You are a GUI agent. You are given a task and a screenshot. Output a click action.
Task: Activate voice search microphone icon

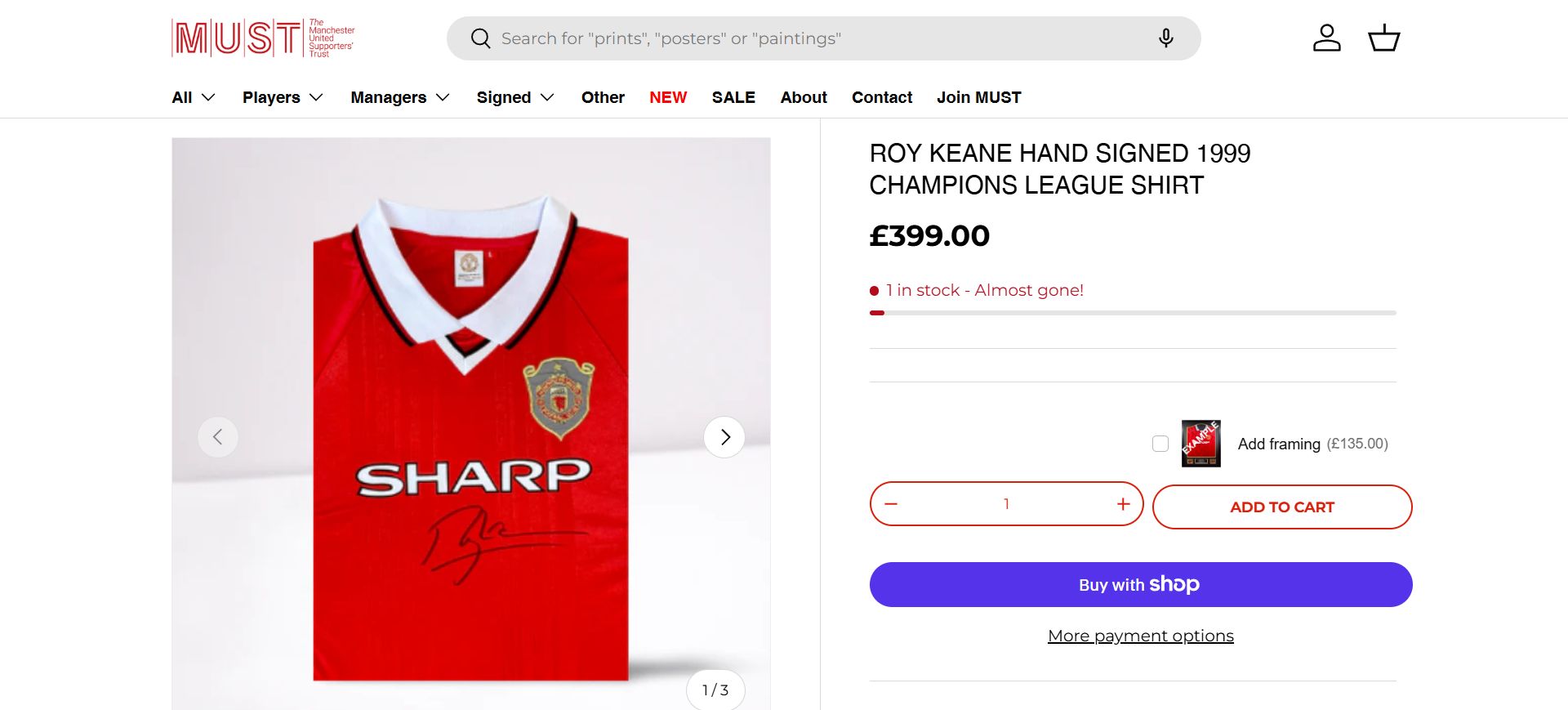[1165, 38]
